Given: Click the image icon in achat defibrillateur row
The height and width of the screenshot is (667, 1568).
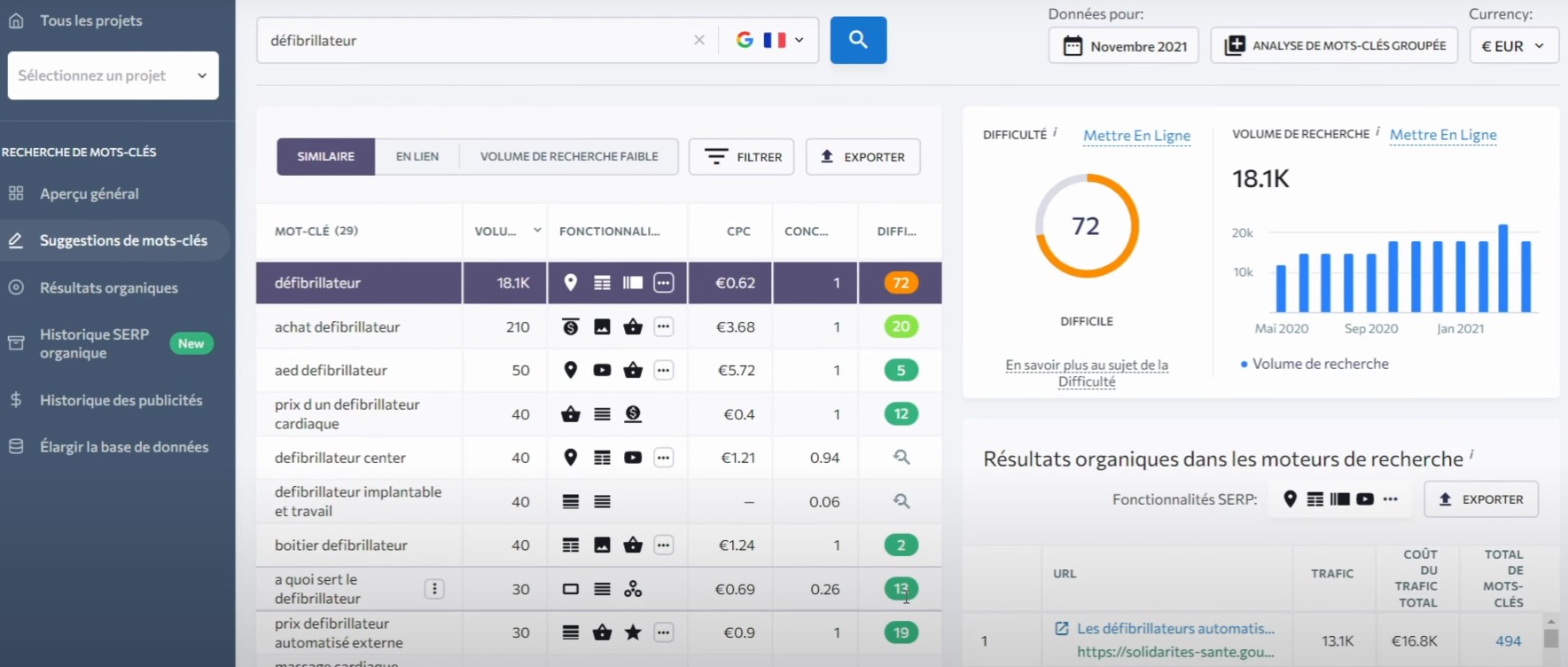Looking at the screenshot, I should click(602, 327).
